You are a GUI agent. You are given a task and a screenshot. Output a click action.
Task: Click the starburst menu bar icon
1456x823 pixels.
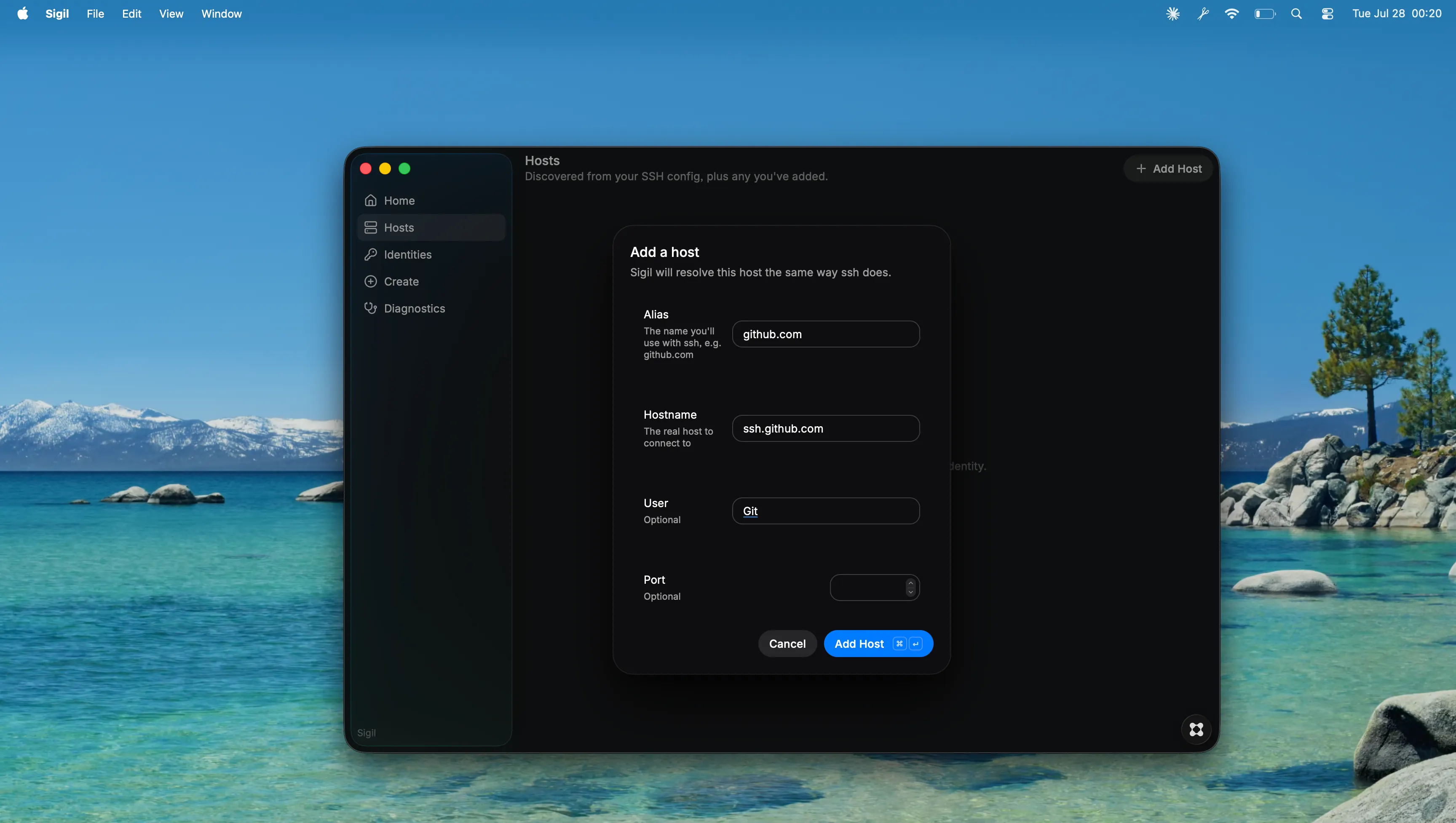(1173, 13)
